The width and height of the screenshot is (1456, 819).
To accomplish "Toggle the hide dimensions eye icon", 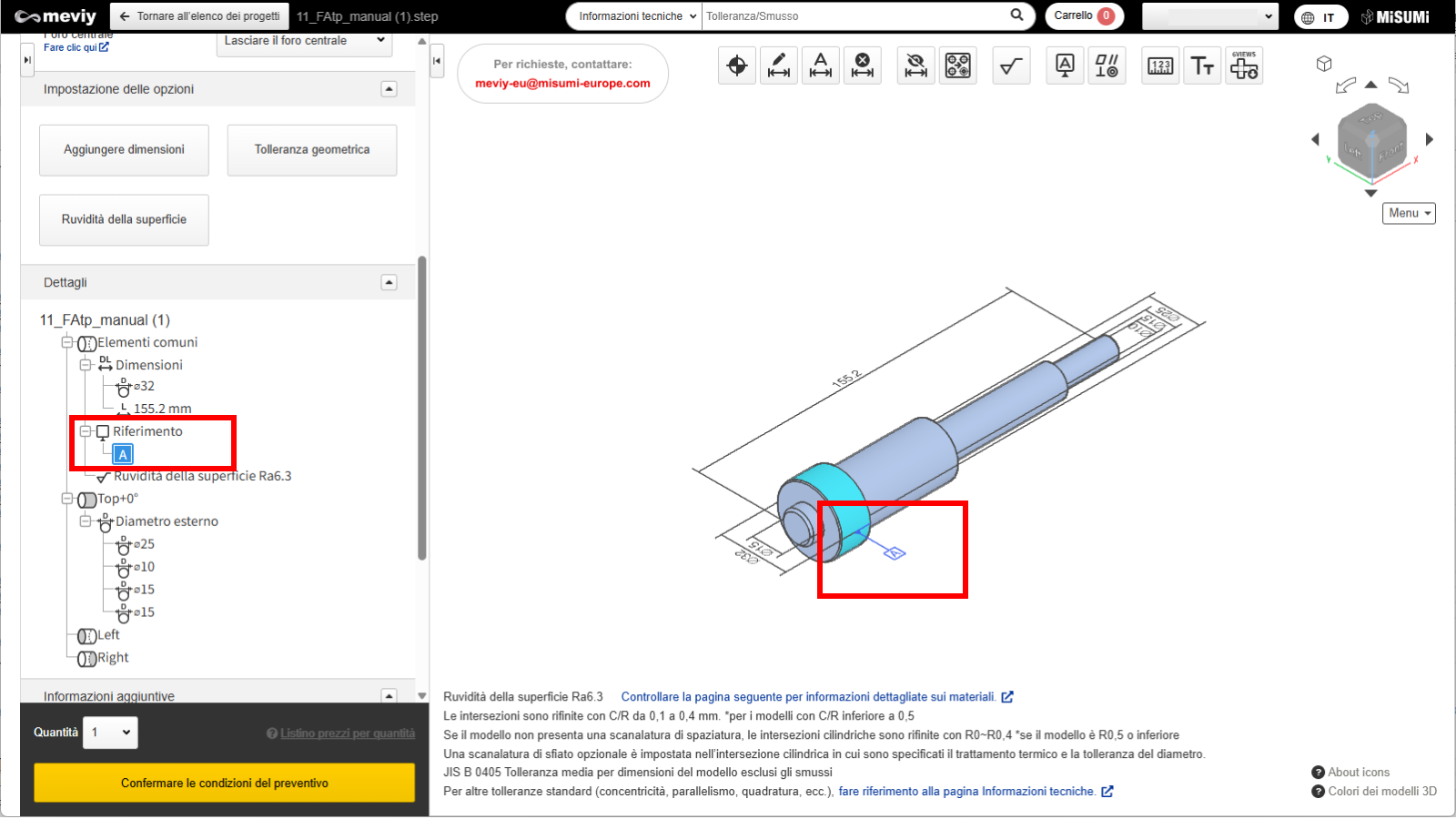I will tap(916, 66).
